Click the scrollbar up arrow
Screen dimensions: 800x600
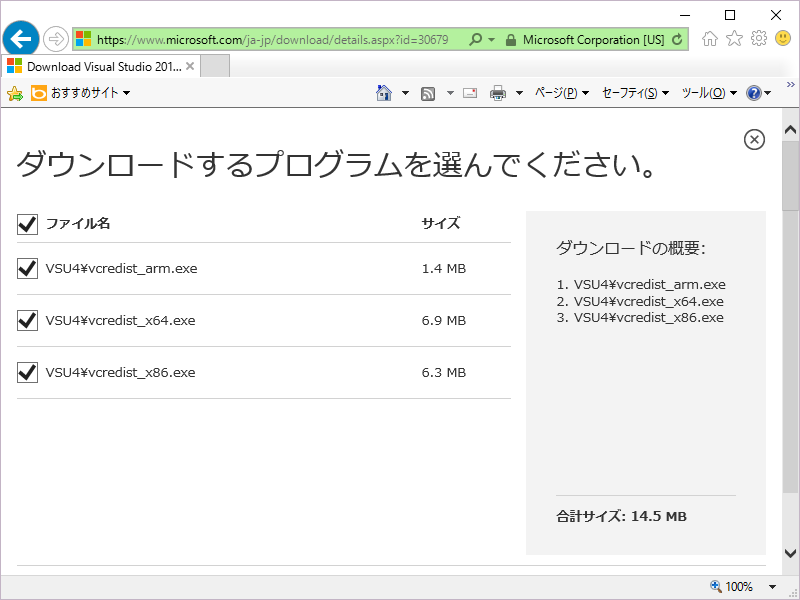coord(790,130)
